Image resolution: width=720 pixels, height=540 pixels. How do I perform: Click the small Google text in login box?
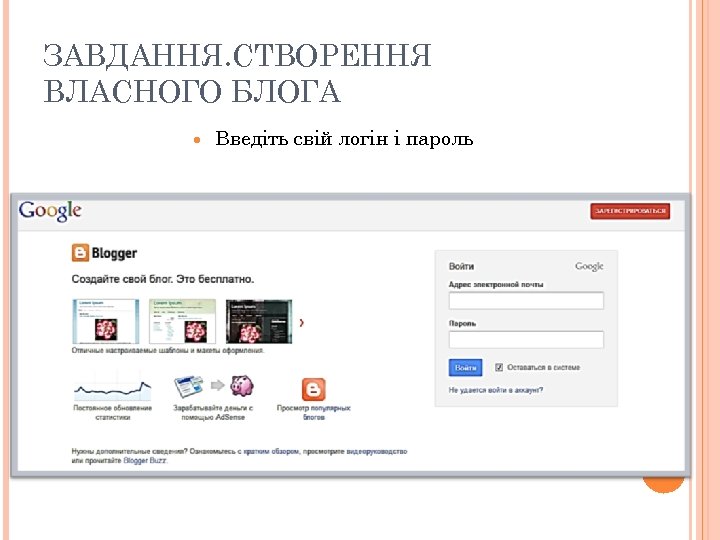[589, 266]
